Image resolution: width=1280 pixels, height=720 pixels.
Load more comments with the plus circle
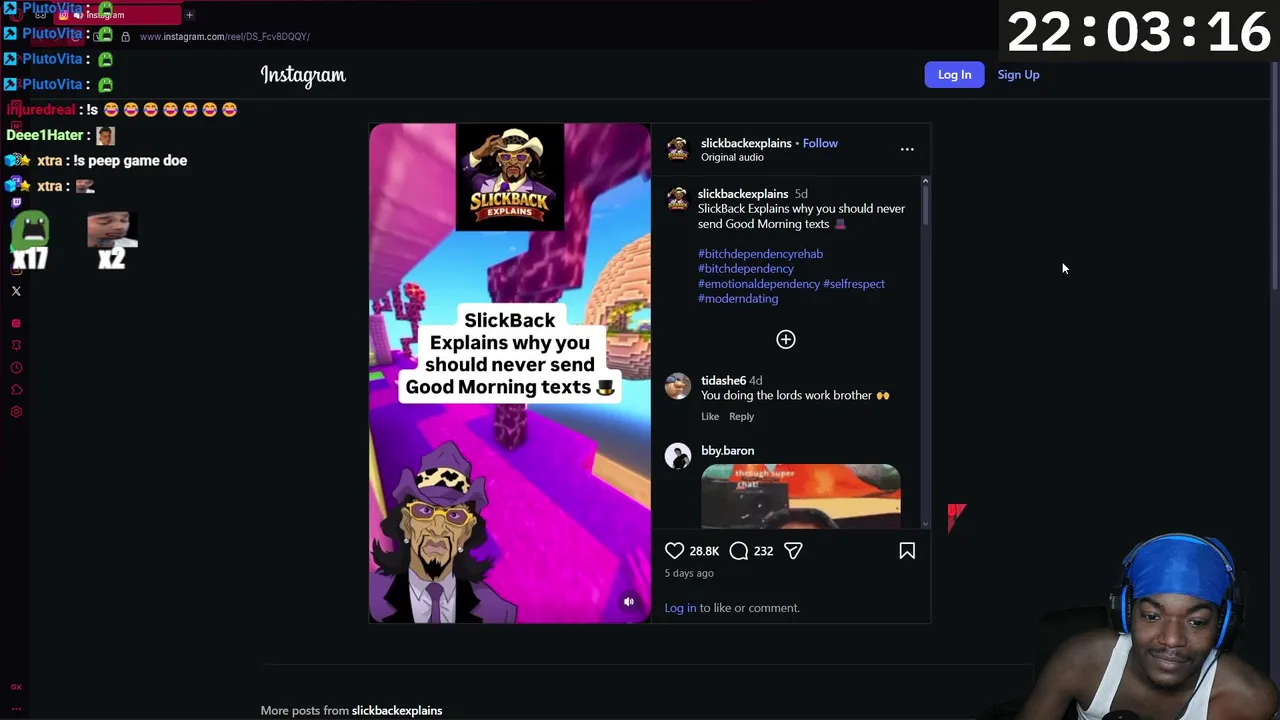click(x=786, y=340)
